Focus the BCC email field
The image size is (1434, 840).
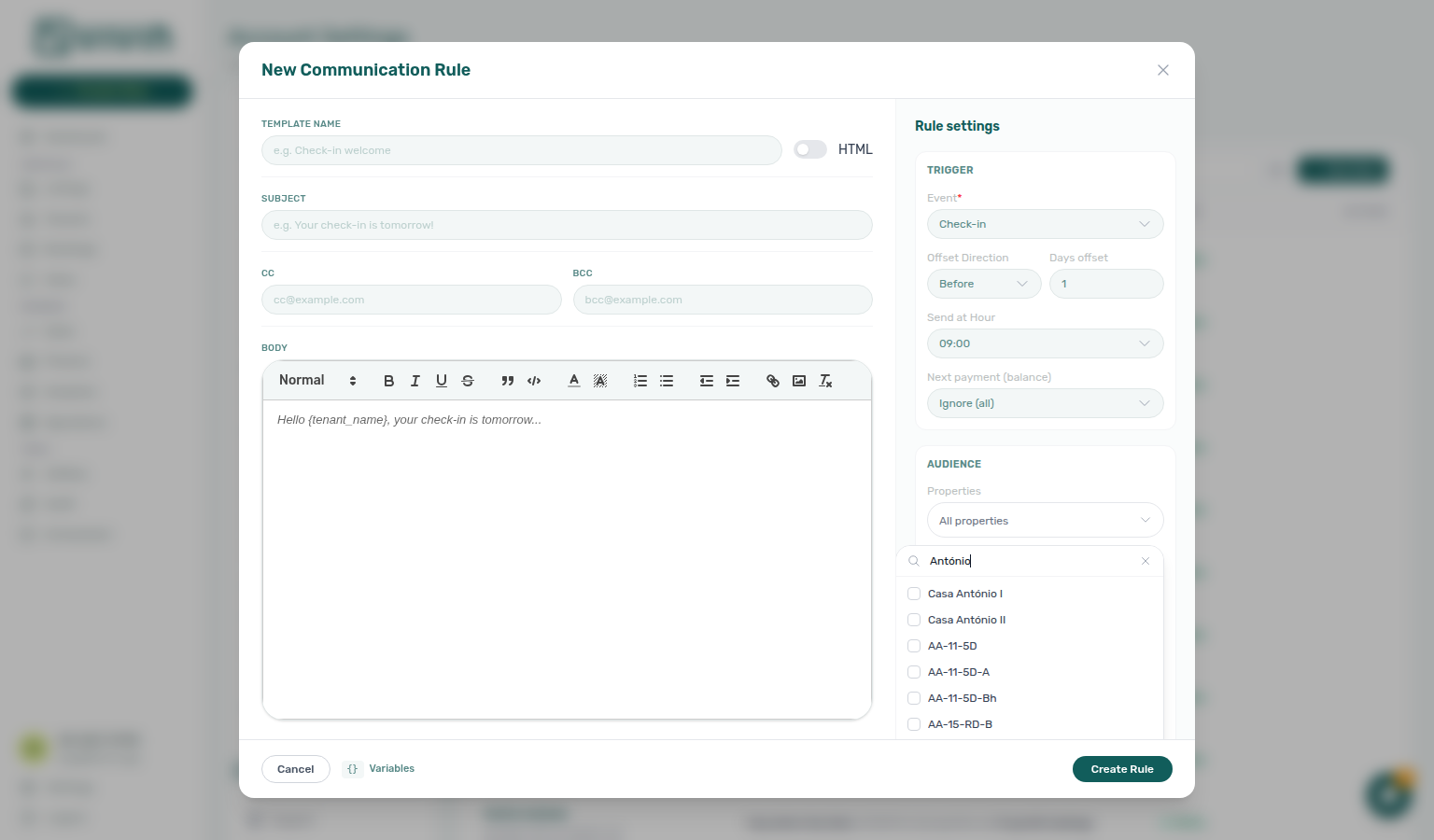[x=723, y=300]
